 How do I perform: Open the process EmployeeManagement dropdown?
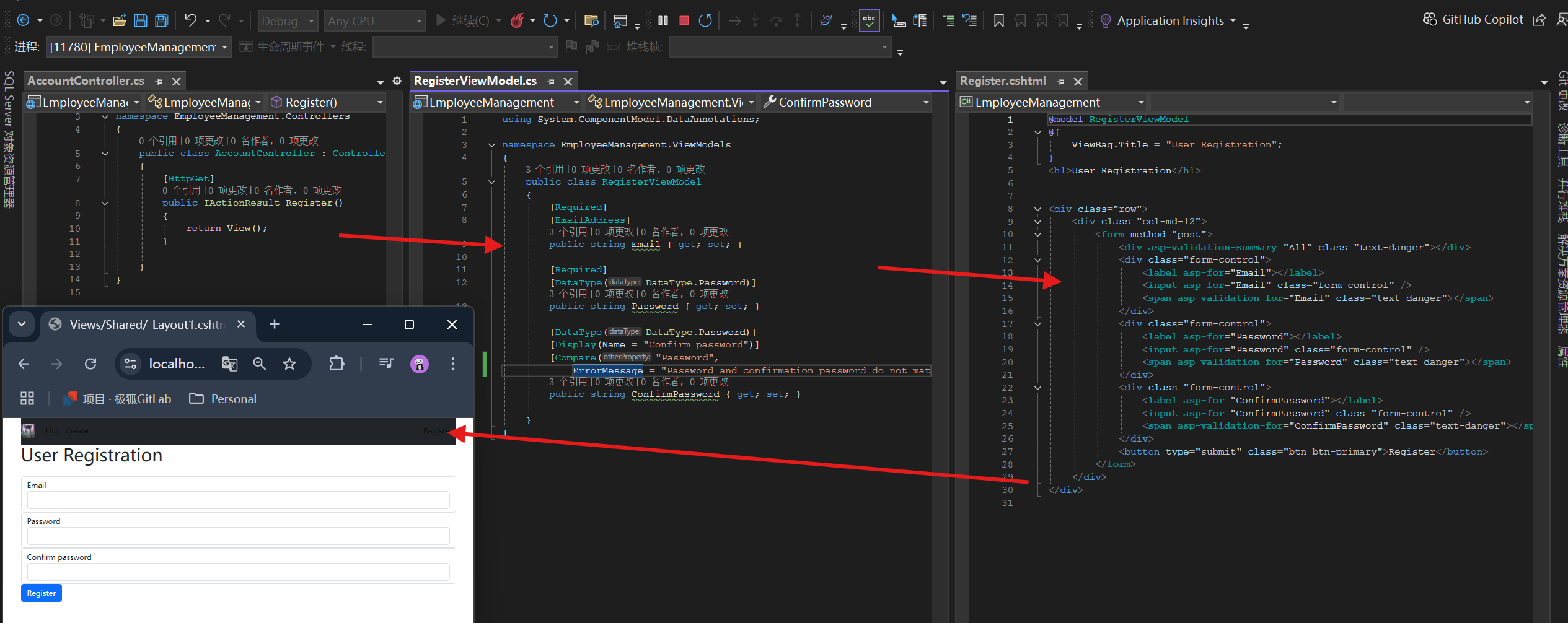[138, 46]
